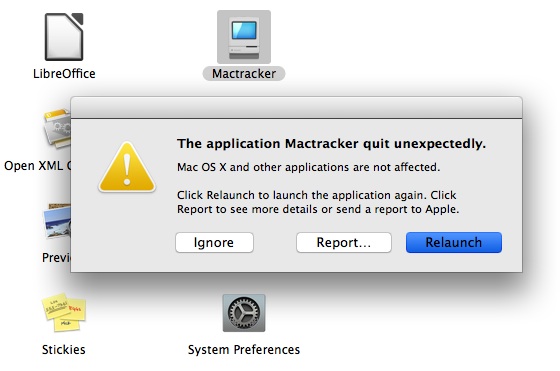Click the bold quit unexpectedly heading
This screenshot has height=371, width=560.
(331, 144)
